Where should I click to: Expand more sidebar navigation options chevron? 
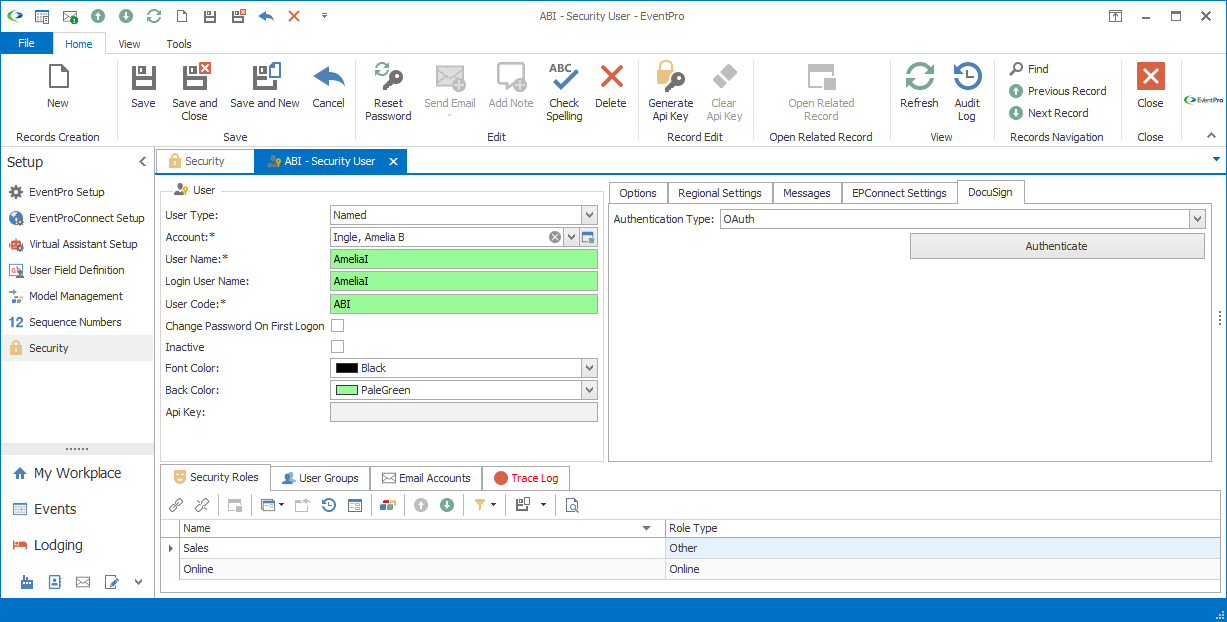click(139, 582)
